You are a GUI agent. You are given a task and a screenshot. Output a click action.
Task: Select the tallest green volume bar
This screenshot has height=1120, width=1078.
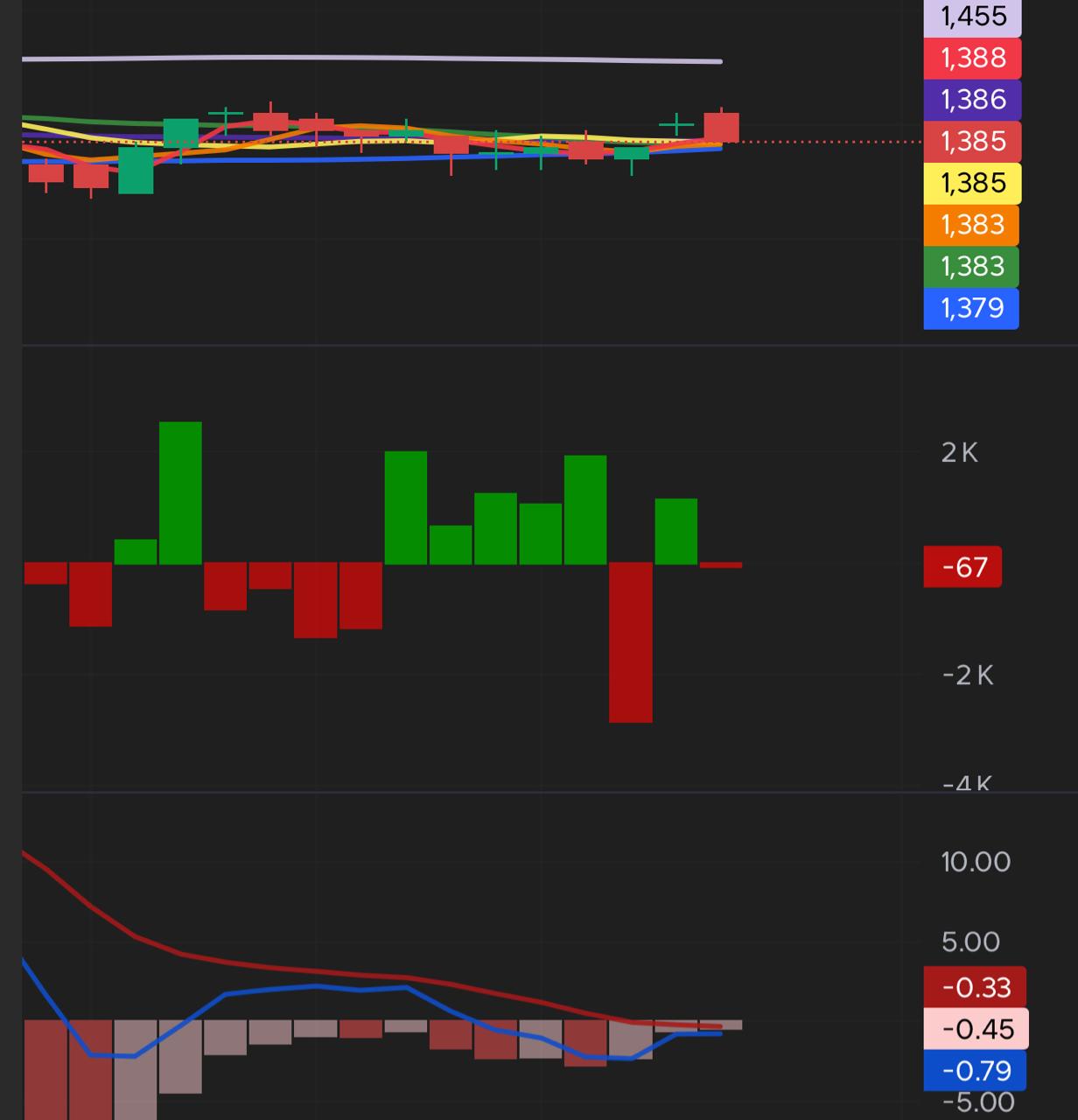(180, 493)
